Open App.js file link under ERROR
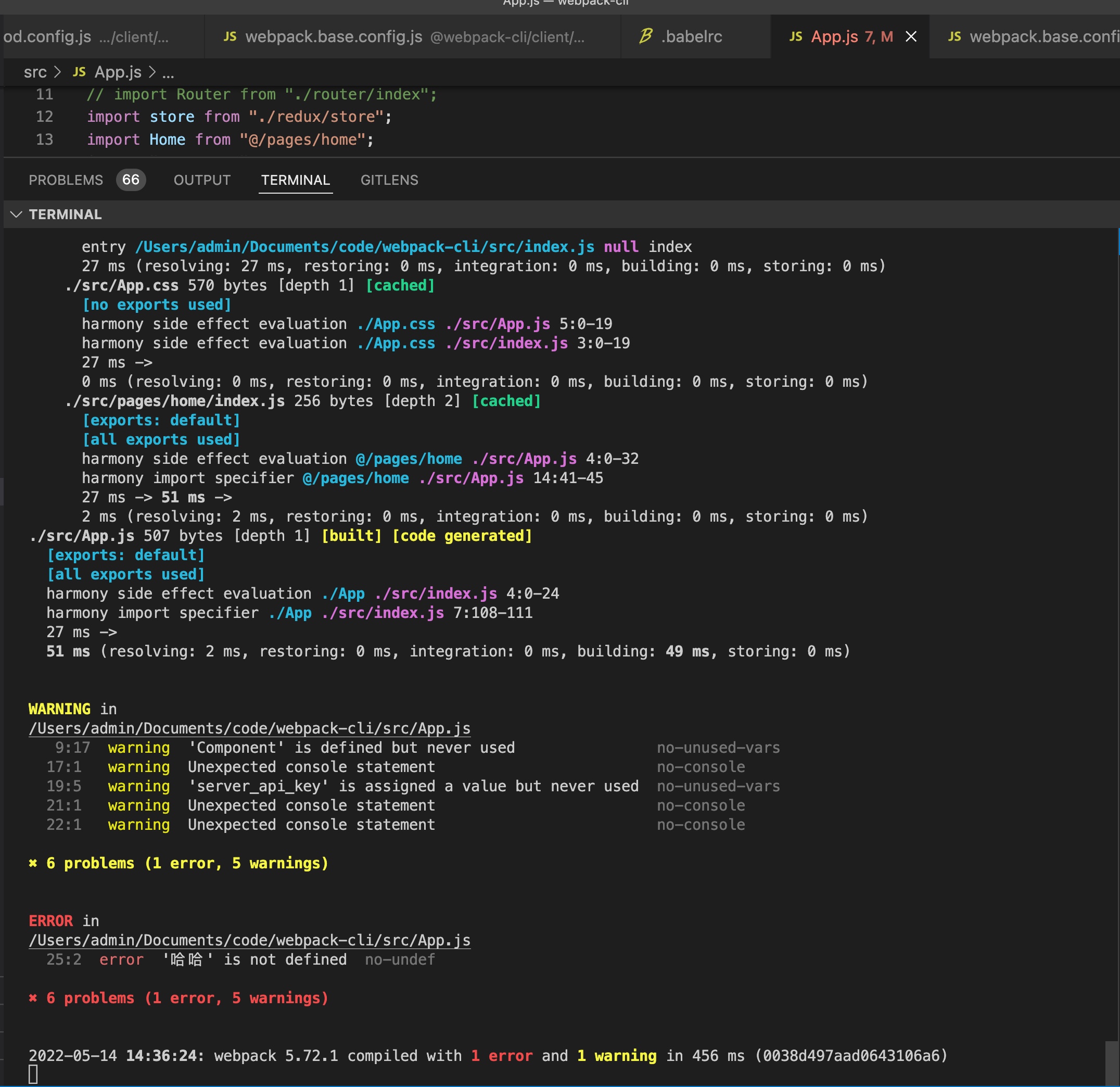Viewport: 1120px width, 1087px height. 249,940
